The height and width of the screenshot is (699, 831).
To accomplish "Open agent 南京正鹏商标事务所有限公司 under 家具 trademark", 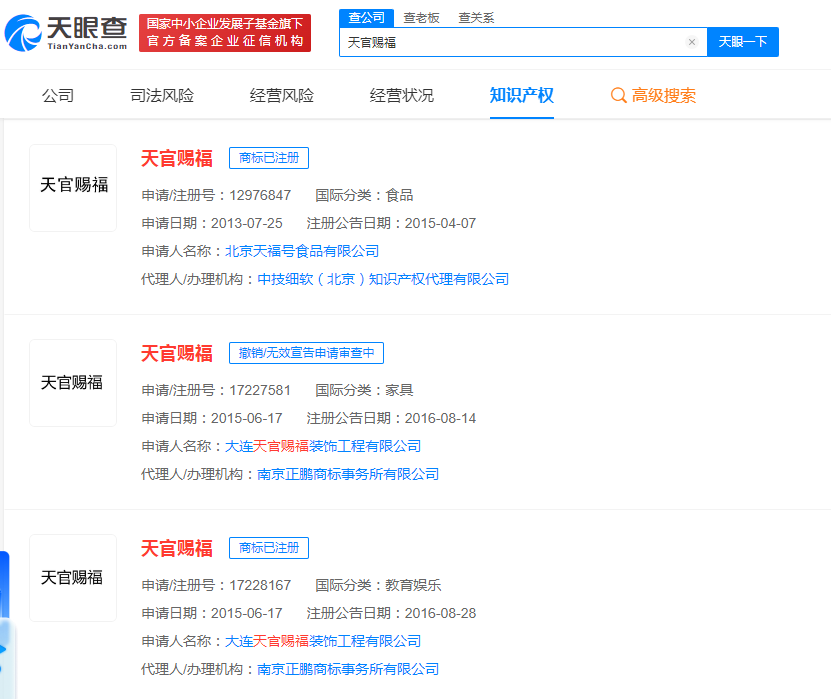I will [348, 474].
